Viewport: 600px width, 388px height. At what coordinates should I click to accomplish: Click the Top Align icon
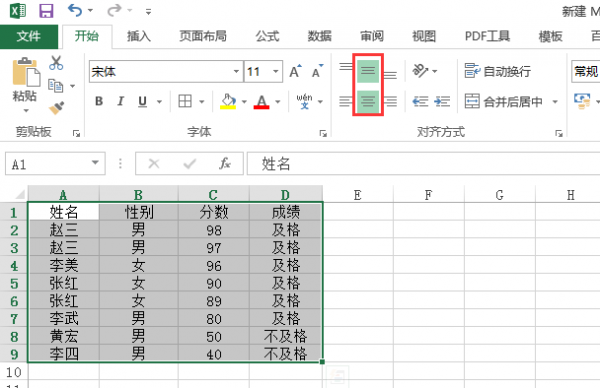coord(346,68)
